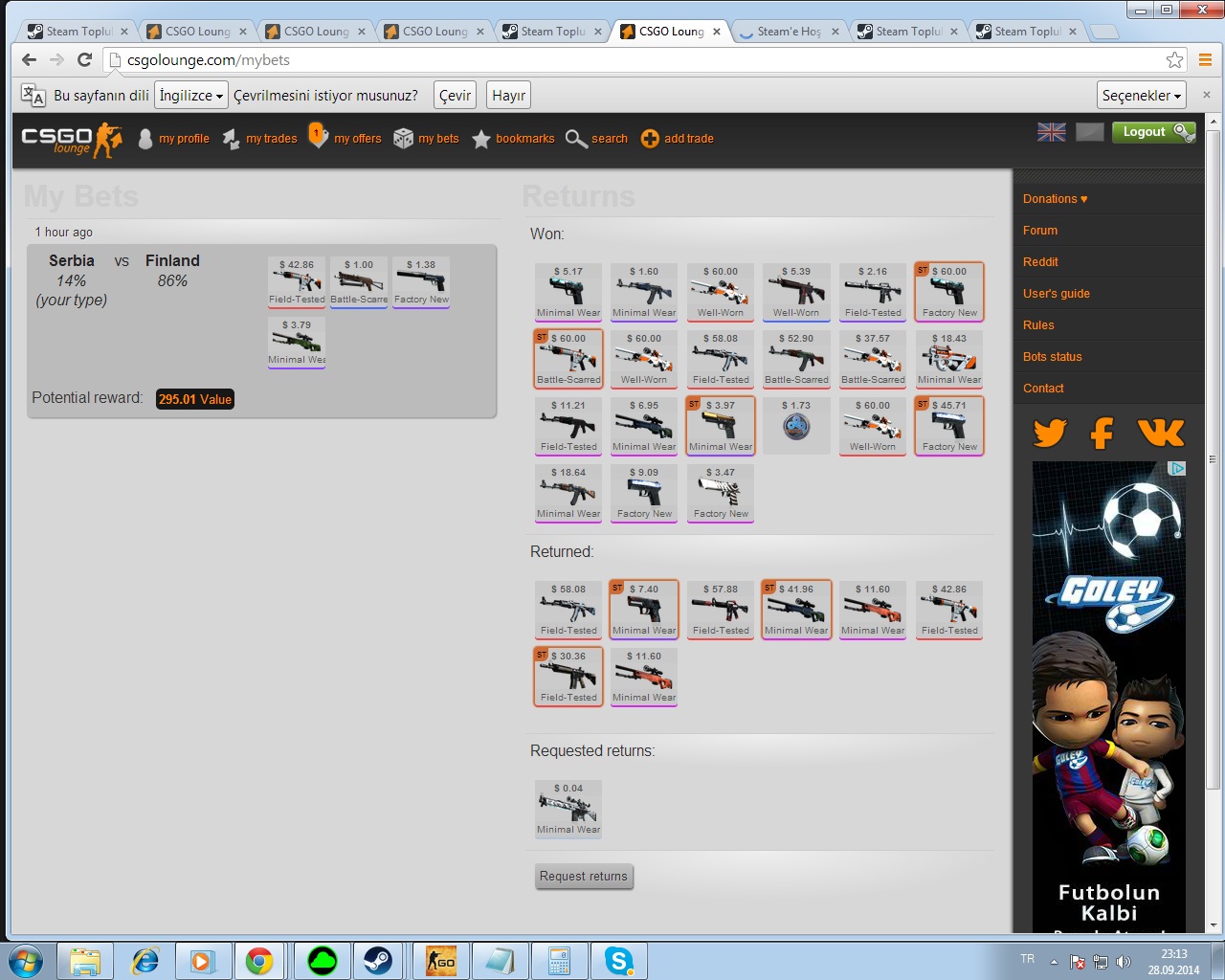Image resolution: width=1225 pixels, height=980 pixels.
Task: Click the my offers notification badge icon
Action: [318, 136]
